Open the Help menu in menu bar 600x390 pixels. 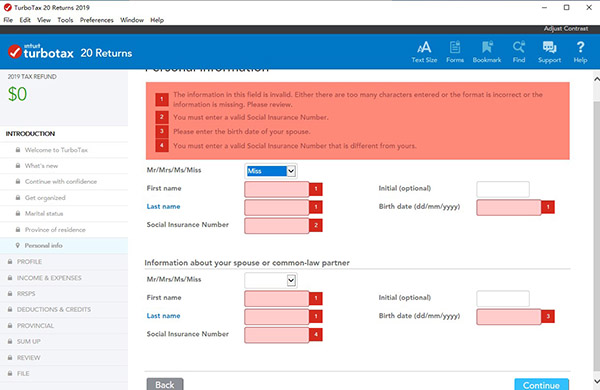click(x=157, y=20)
